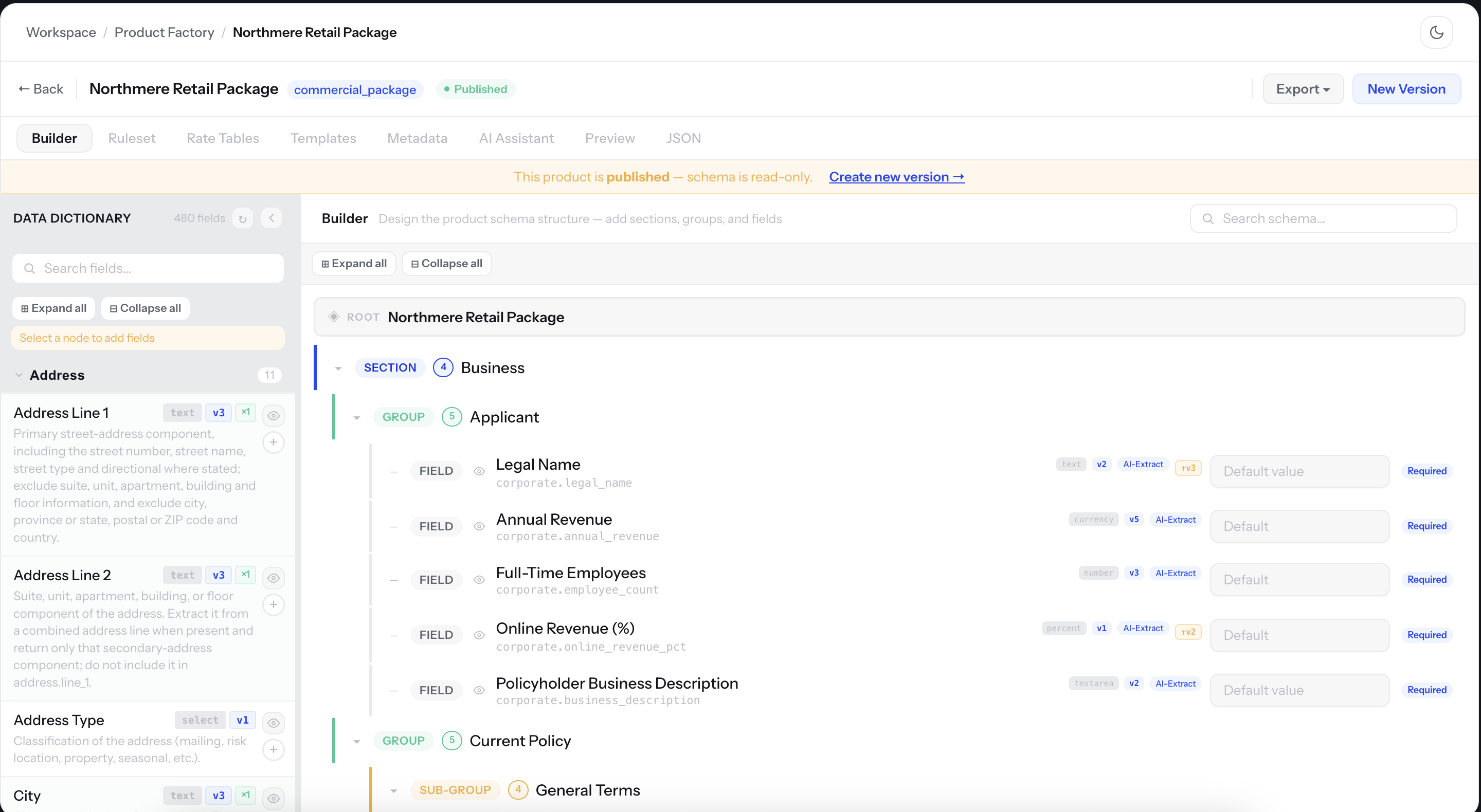Collapse the Data Dictionary panel chevron

click(x=272, y=218)
